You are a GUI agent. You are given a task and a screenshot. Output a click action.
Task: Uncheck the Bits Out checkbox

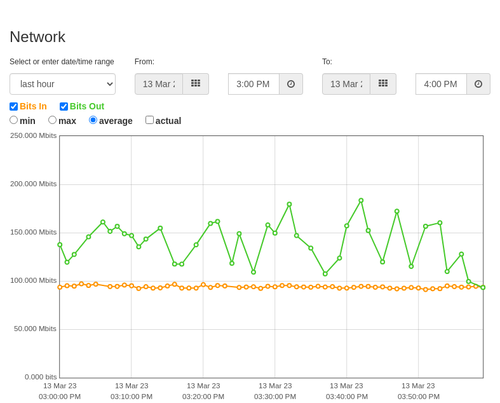click(64, 106)
